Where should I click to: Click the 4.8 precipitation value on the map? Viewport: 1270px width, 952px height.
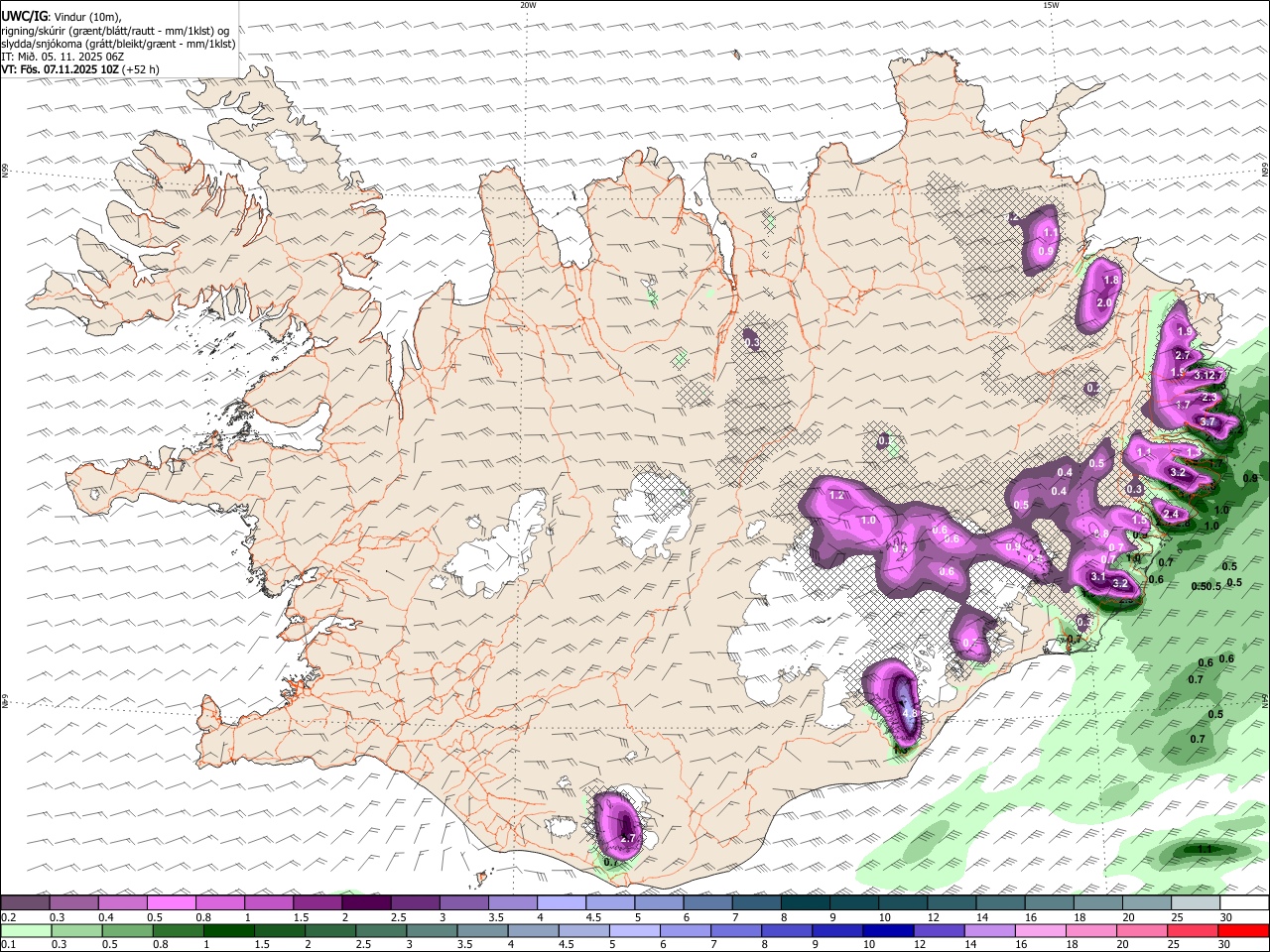pos(910,713)
